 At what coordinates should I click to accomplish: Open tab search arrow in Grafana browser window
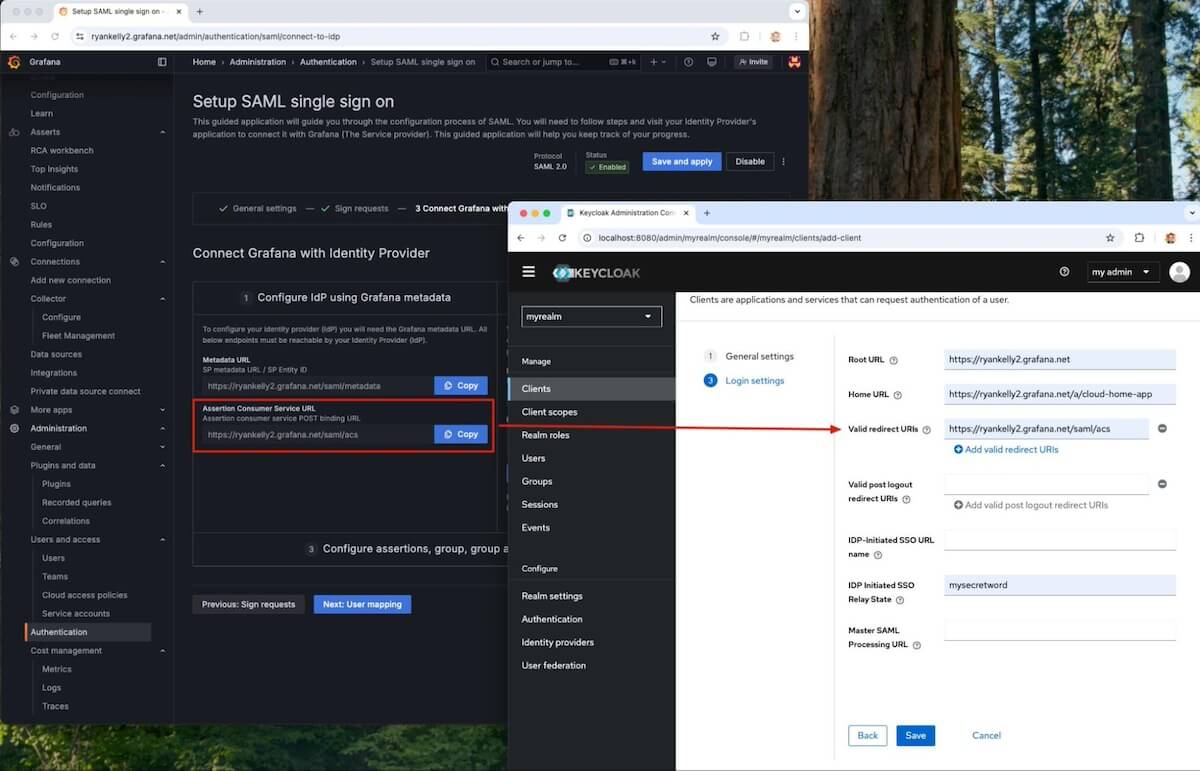click(797, 11)
